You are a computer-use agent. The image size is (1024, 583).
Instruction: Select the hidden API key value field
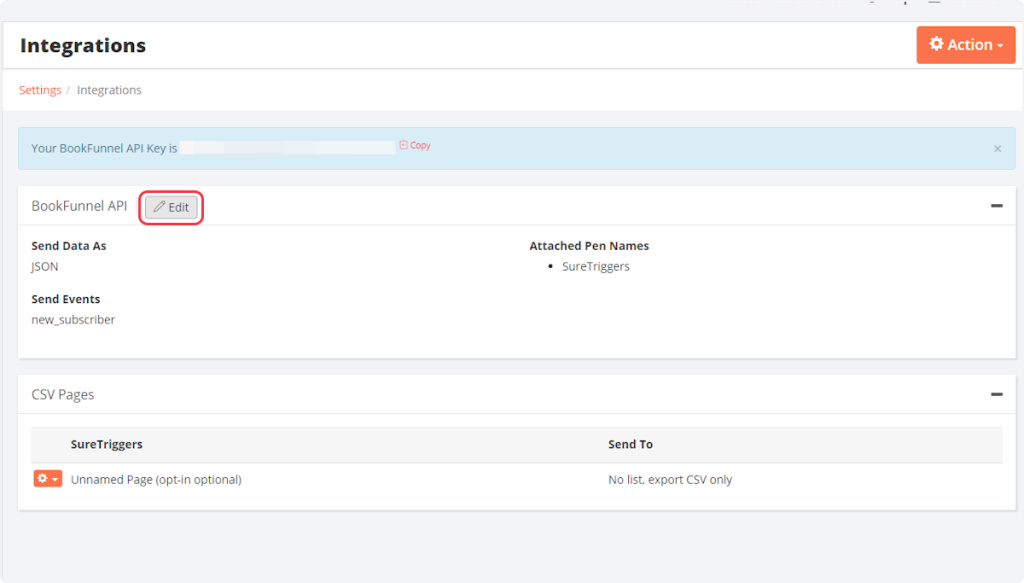[x=288, y=148]
